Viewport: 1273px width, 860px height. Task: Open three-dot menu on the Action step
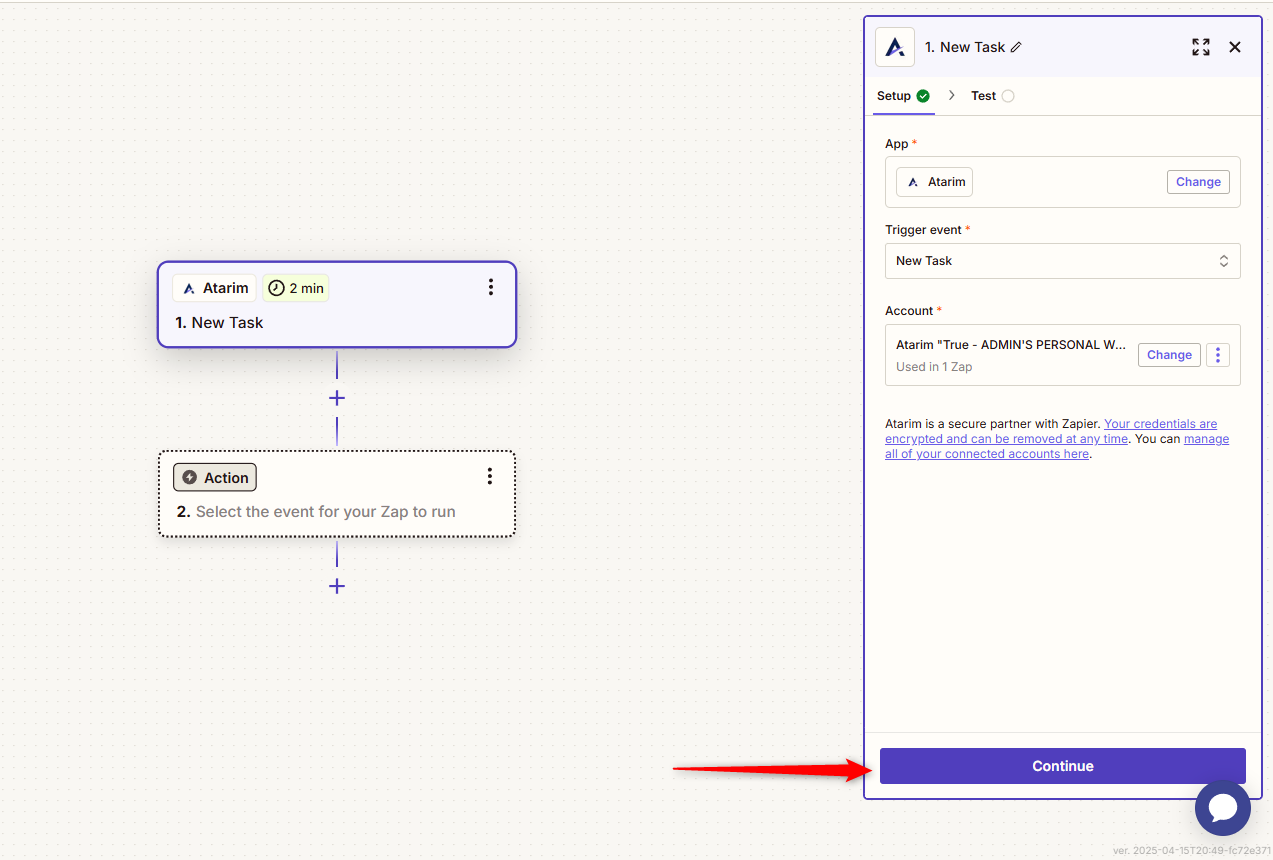489,476
